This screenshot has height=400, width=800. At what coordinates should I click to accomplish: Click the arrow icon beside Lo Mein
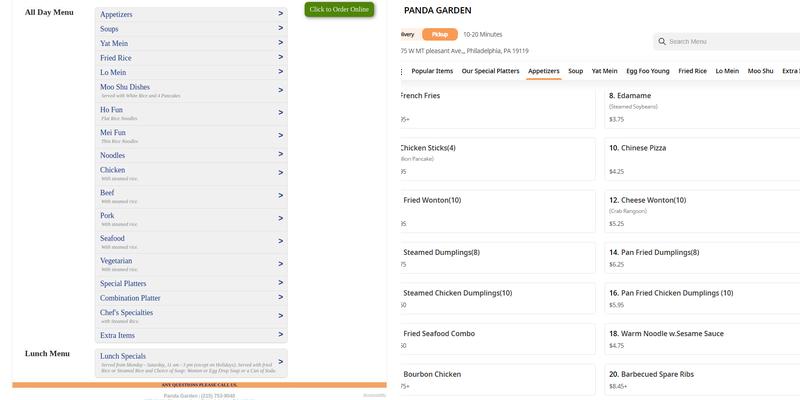pyautogui.click(x=280, y=72)
